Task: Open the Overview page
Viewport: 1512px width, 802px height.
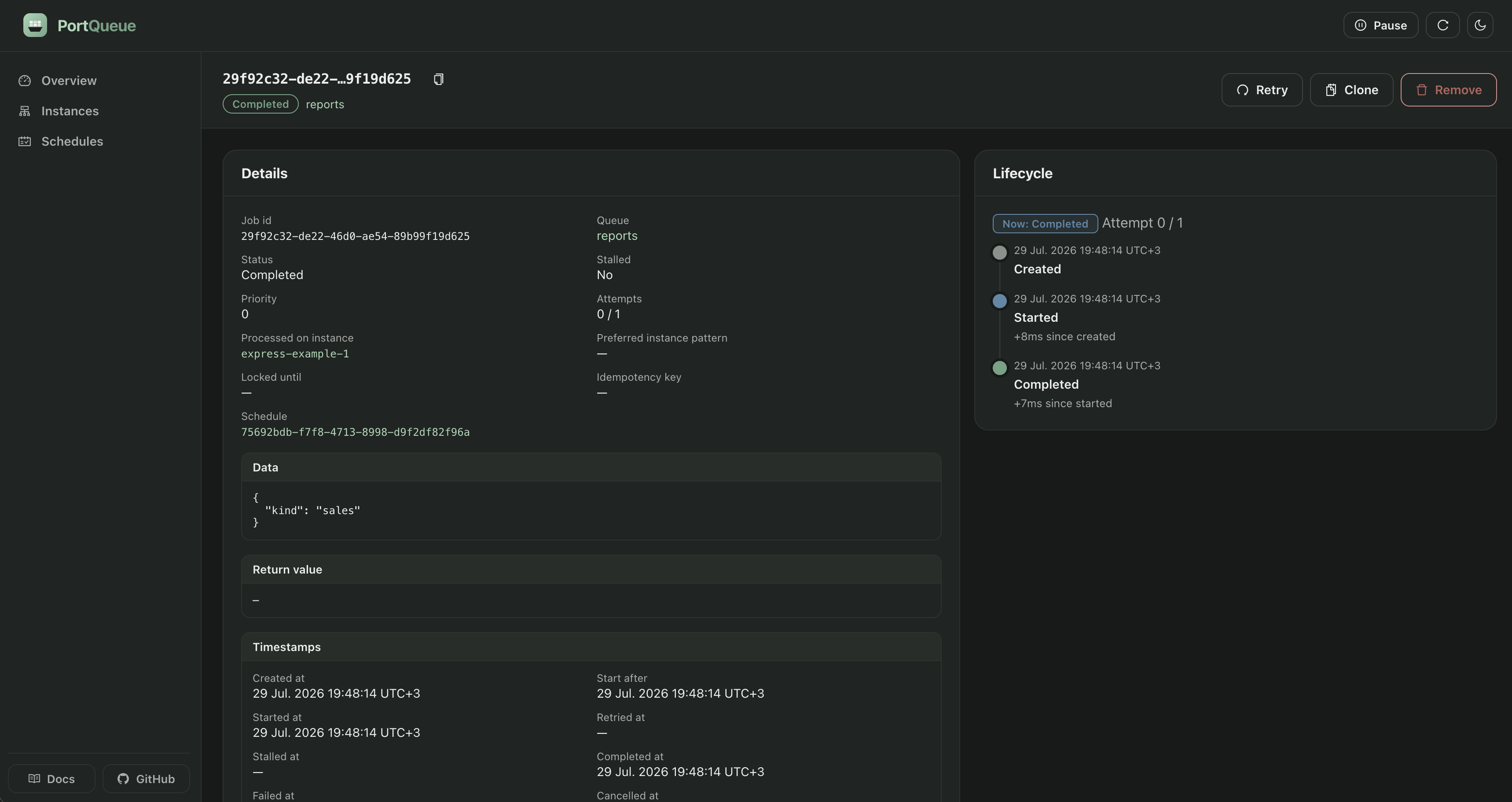Action: click(69, 81)
